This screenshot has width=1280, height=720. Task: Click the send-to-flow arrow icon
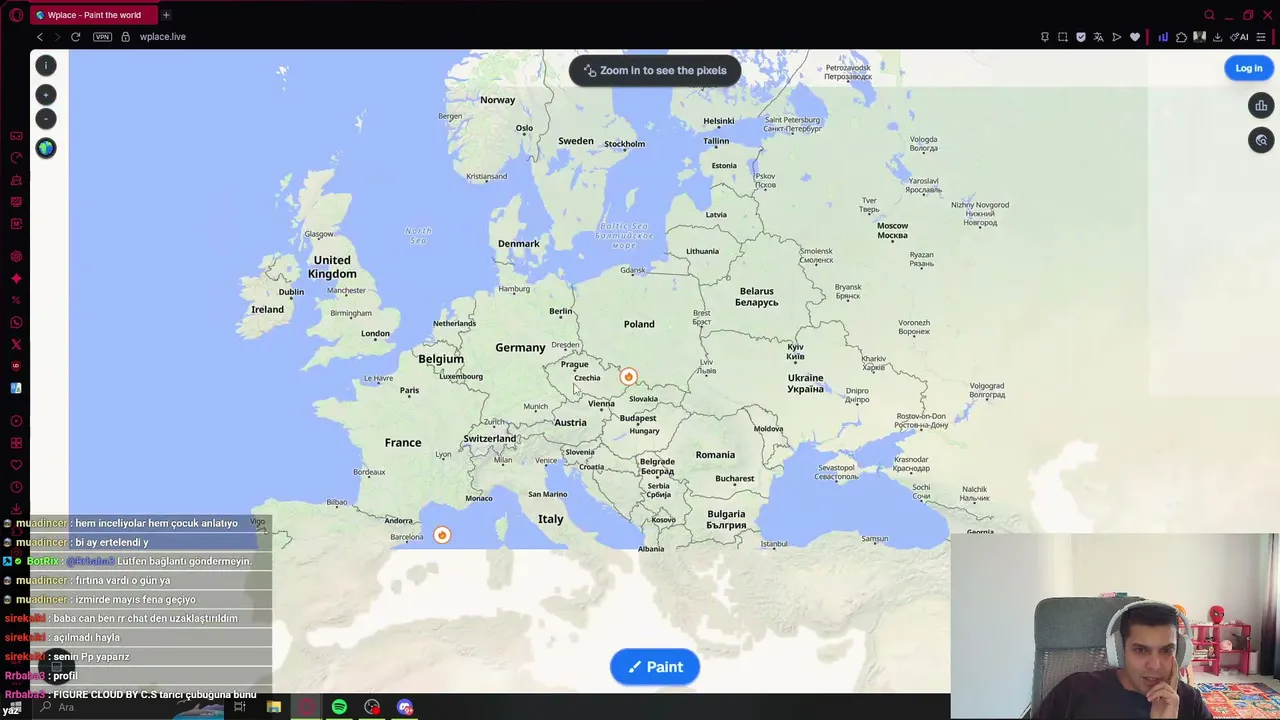1117,37
